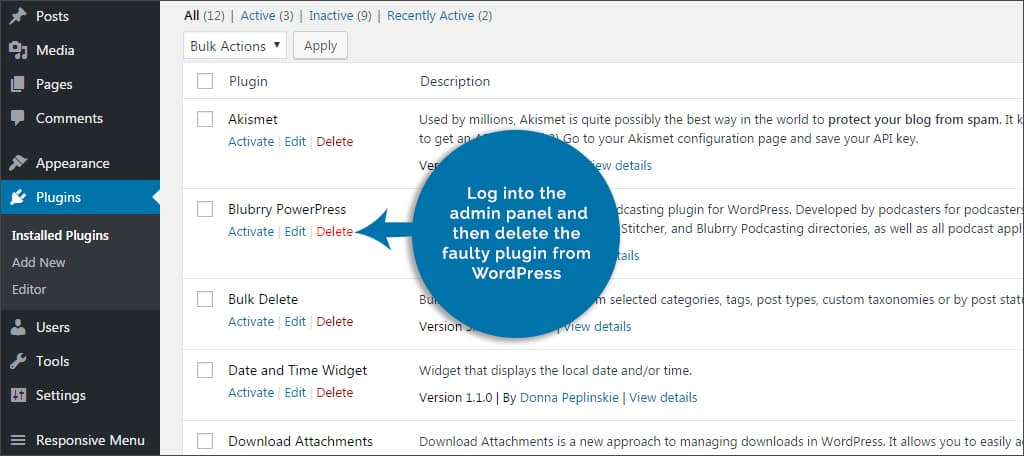Delete the Bulk Delete plugin

pyautogui.click(x=335, y=321)
